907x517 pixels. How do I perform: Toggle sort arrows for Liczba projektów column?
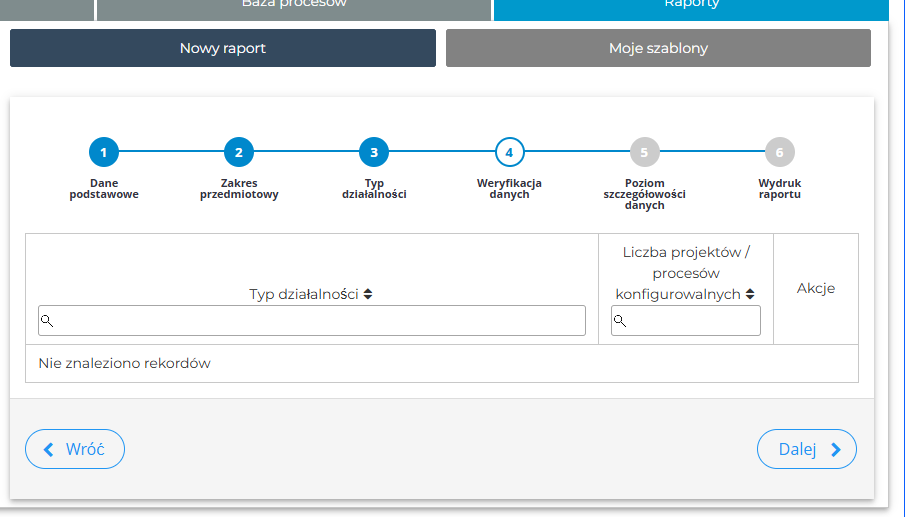click(750, 294)
